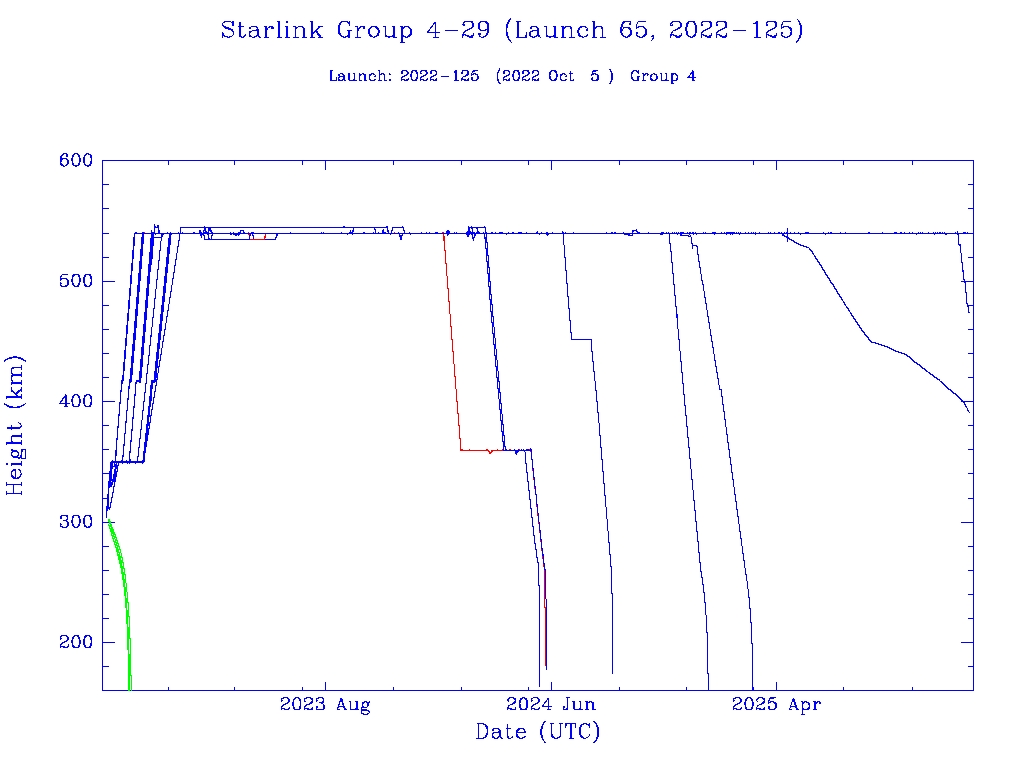The image size is (1024, 768).
Task: Click the short plateau at 450 km
Action: pos(581,340)
